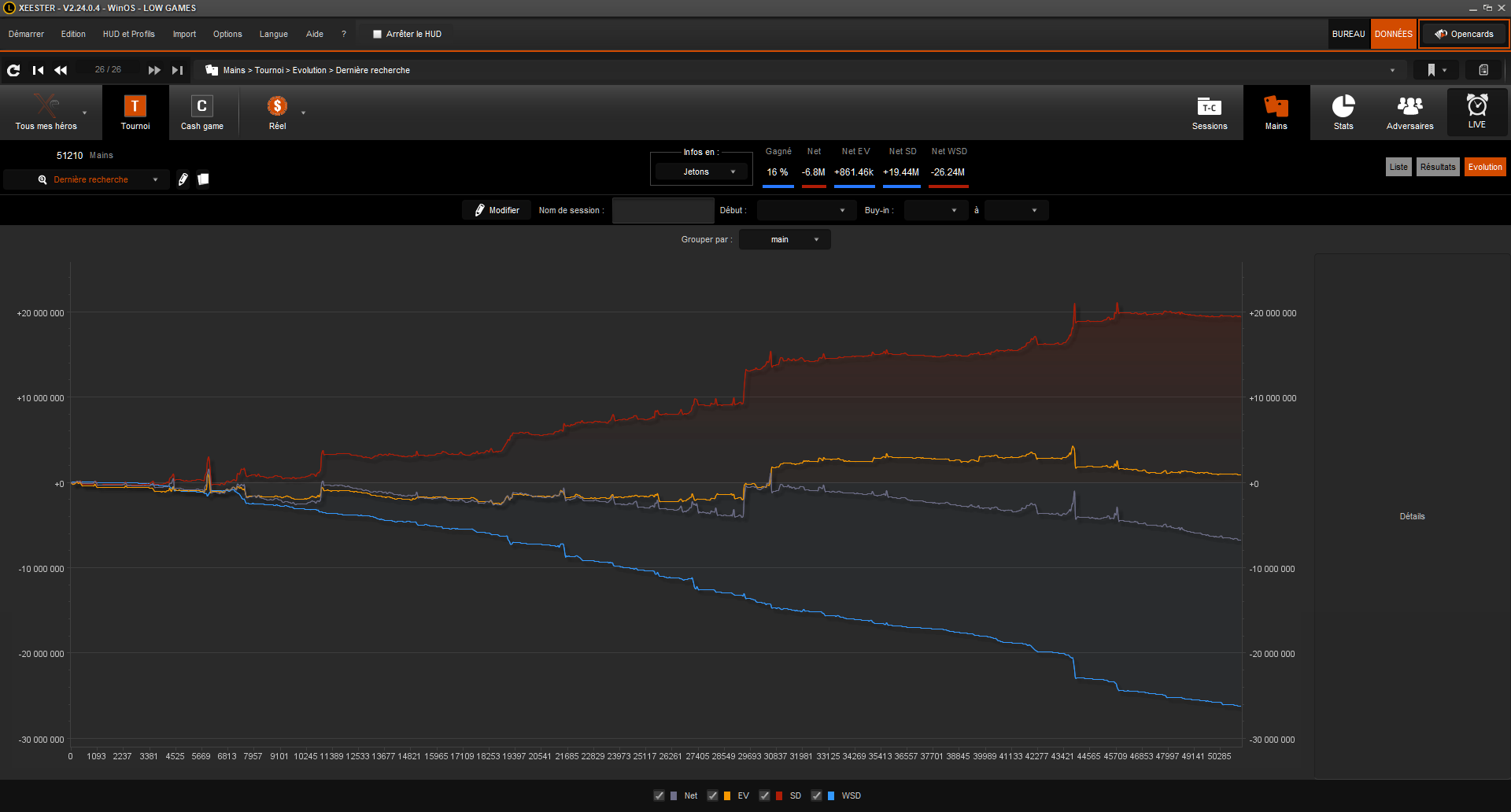Select the Tournoi game type icon

[135, 106]
